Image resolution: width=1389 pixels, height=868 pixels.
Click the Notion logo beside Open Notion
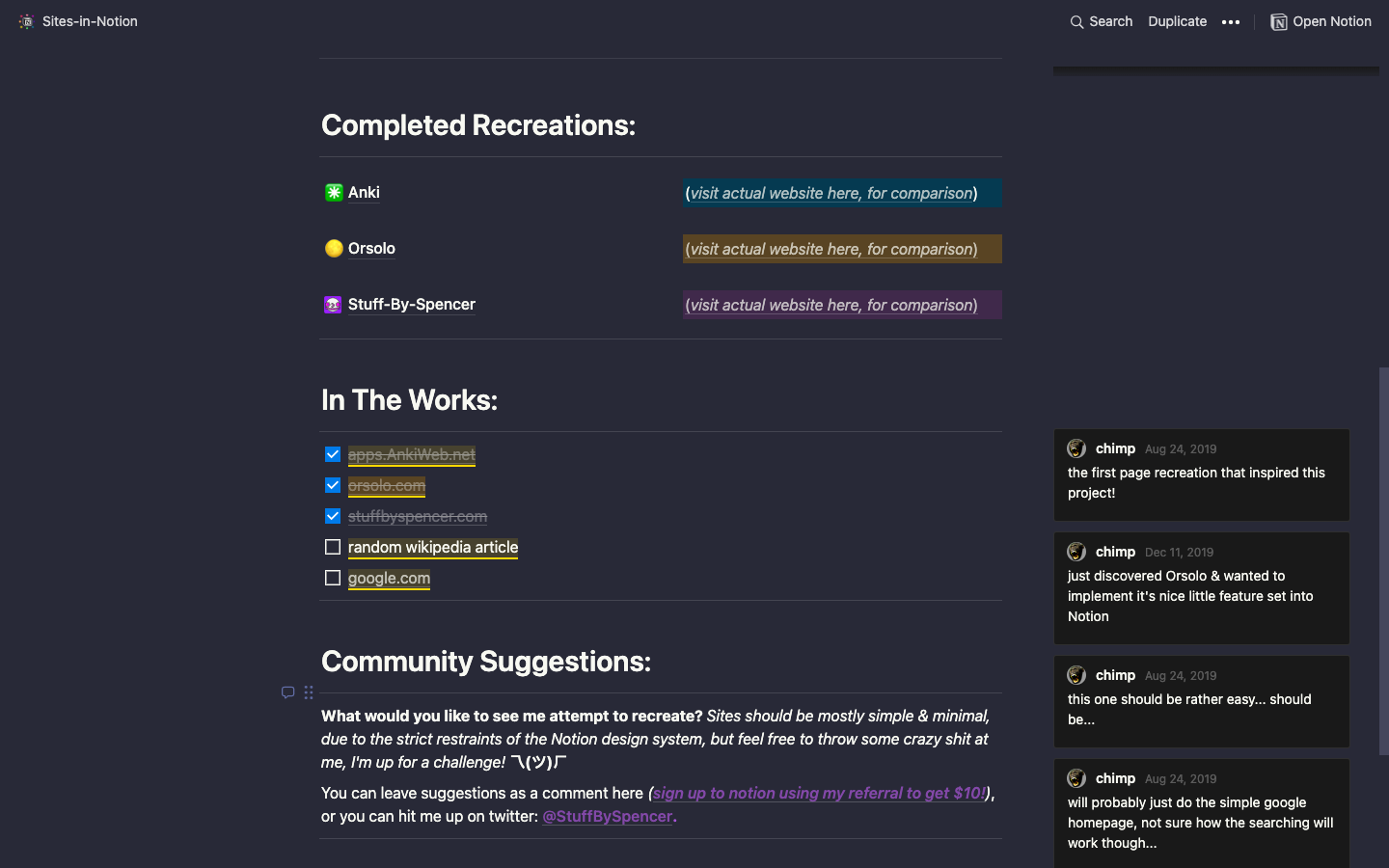coord(1279,21)
